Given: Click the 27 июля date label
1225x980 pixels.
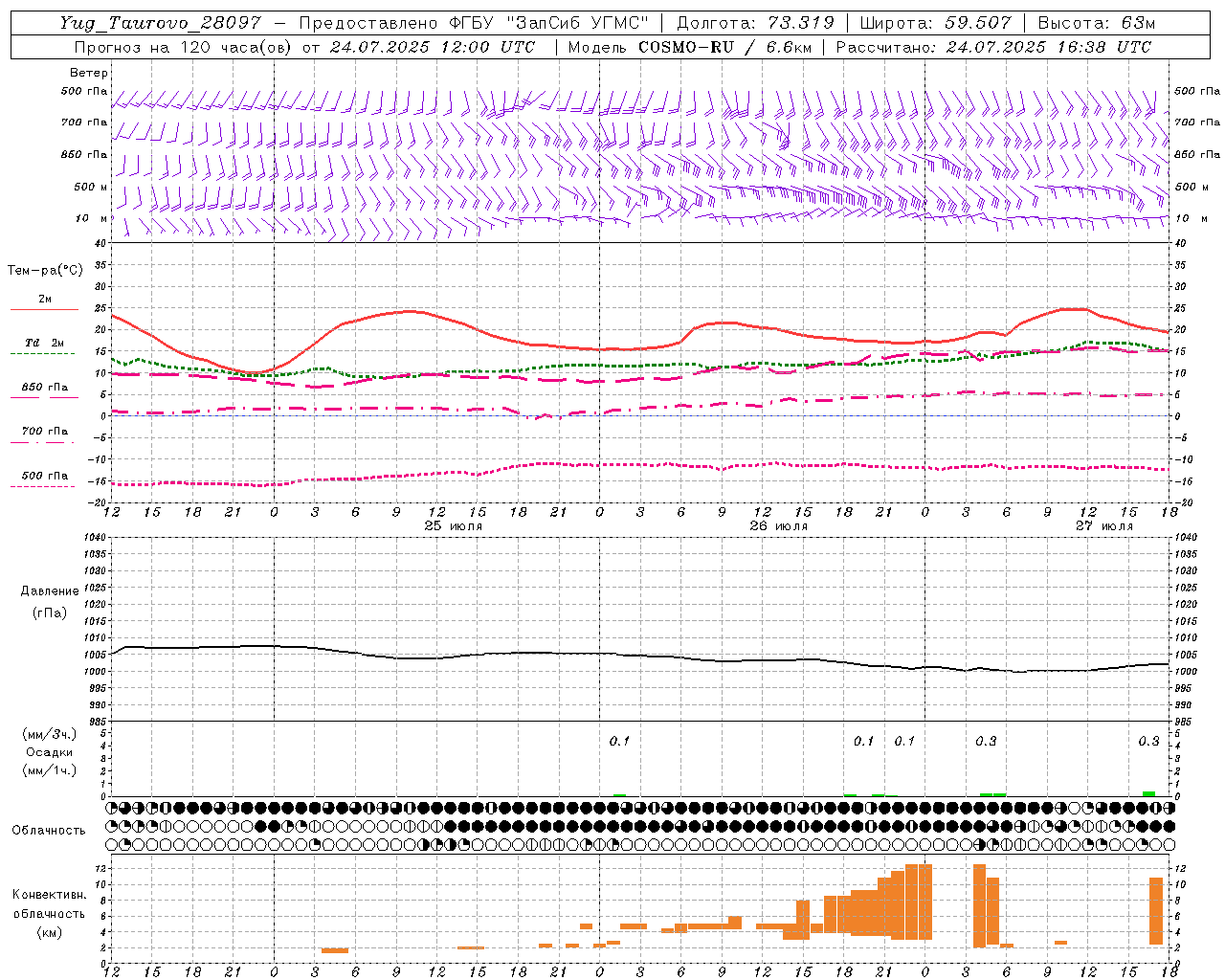Looking at the screenshot, I should pos(1103,526).
